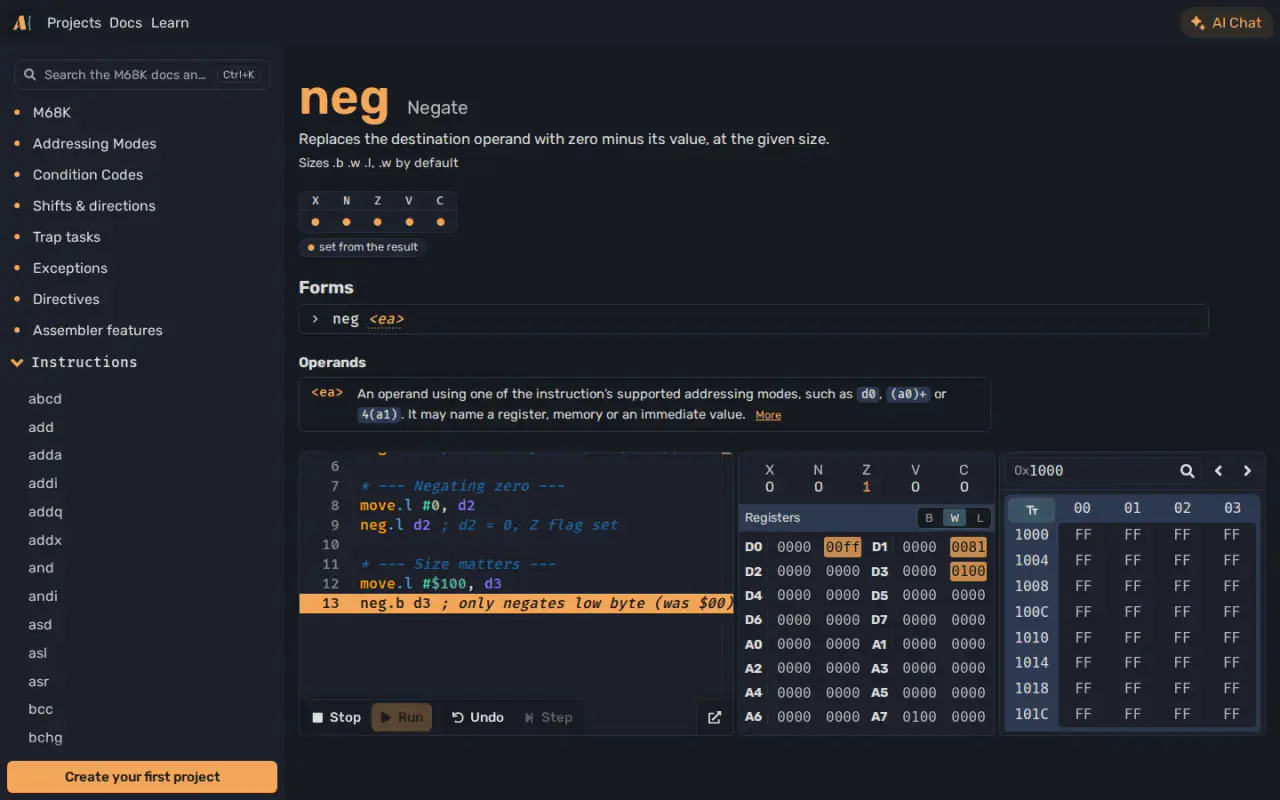Click the M68K docs search field
This screenshot has height=800, width=1280.
142,75
